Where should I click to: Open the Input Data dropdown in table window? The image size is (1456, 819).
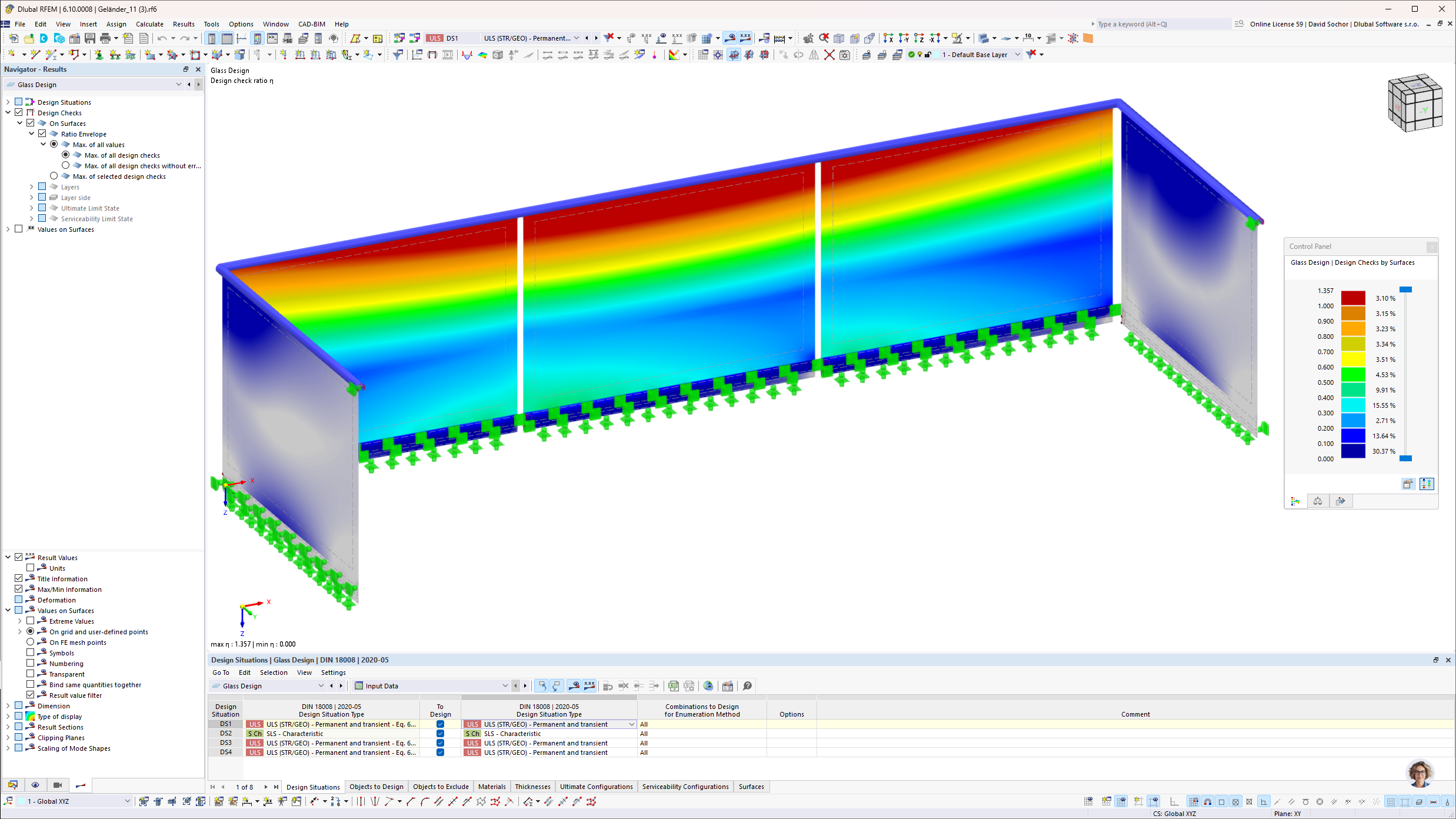(505, 685)
